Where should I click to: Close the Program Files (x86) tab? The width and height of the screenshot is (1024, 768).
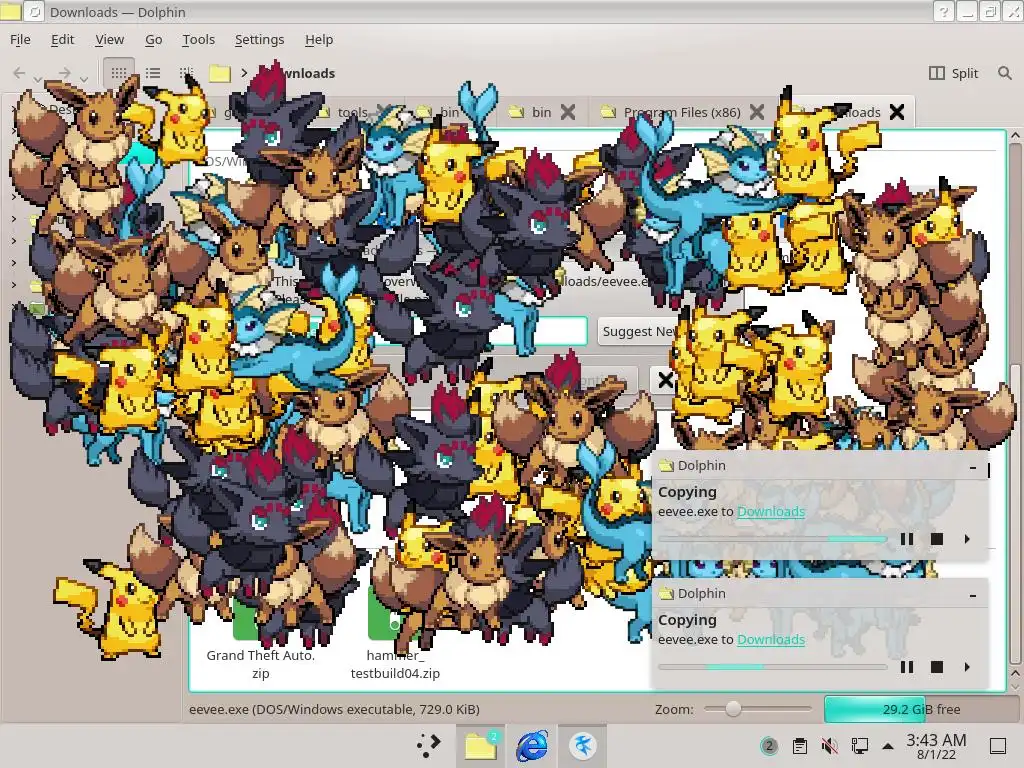click(x=757, y=112)
